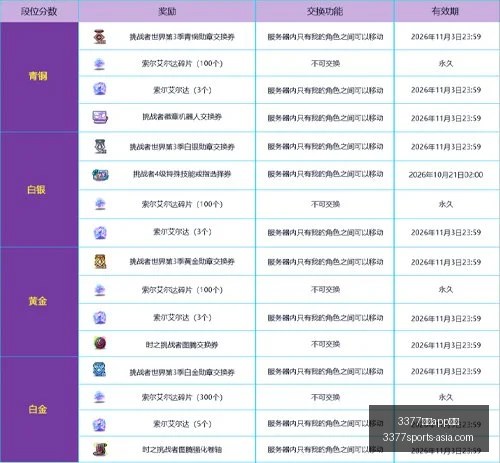Click the 白银勋章交换券 medal icon
Viewport: 500px width, 463px height.
click(x=100, y=146)
